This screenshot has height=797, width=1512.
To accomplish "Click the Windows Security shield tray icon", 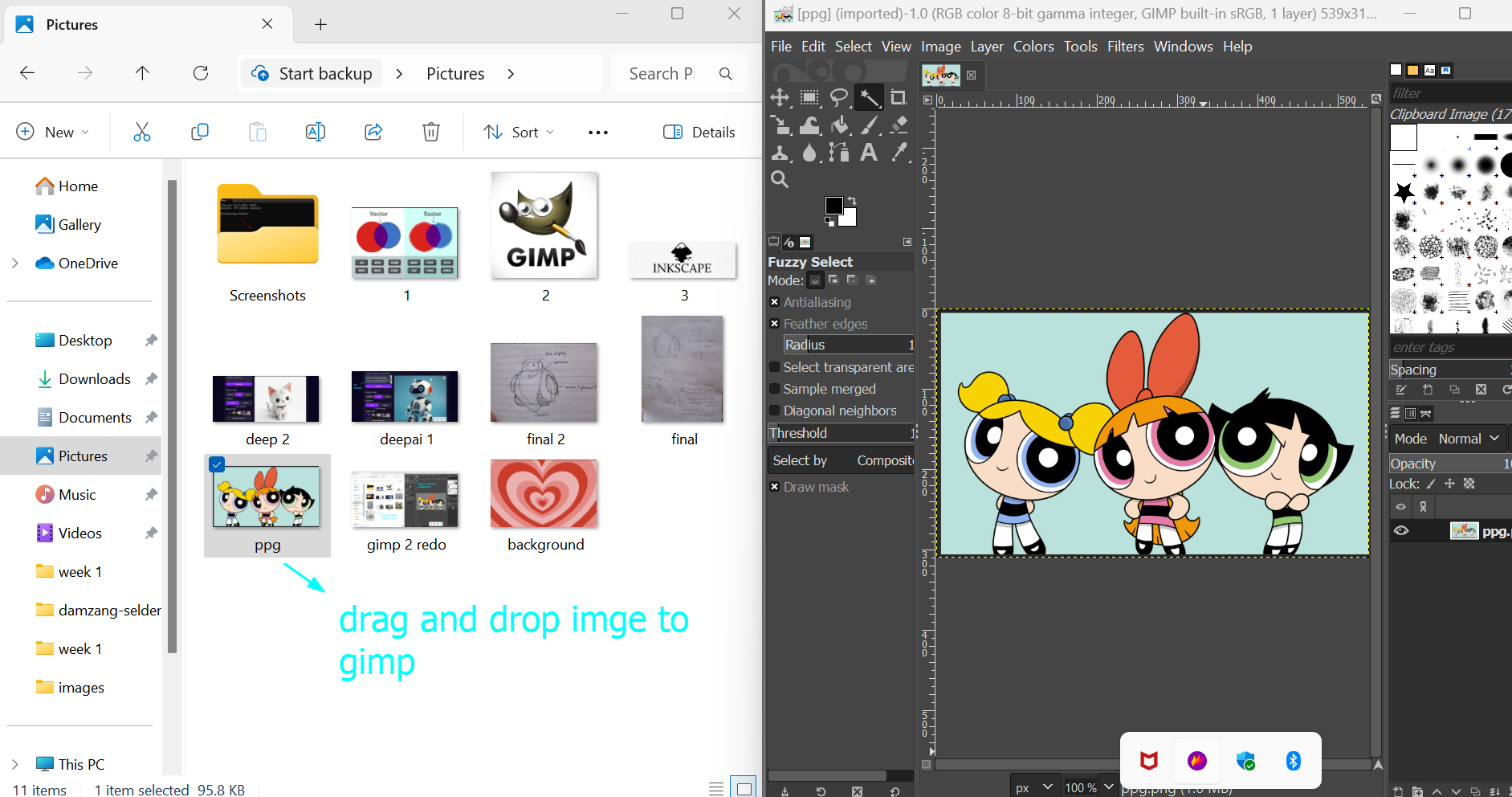I will (1245, 761).
